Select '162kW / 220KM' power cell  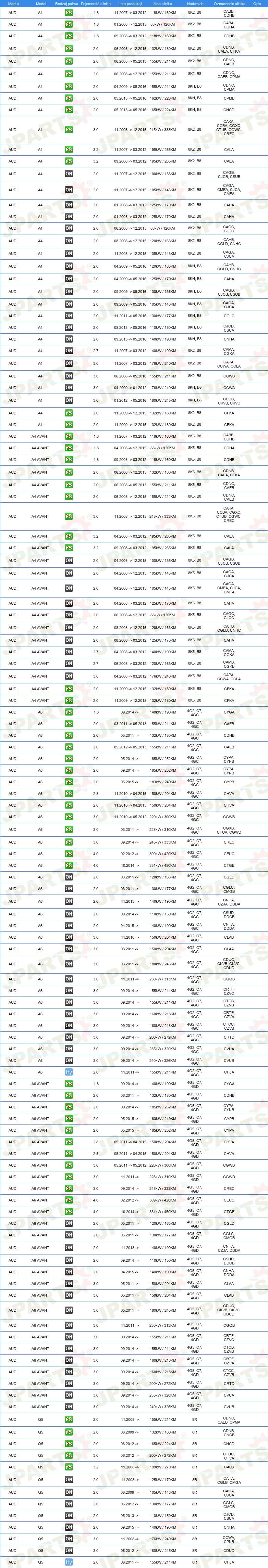[163, 98]
